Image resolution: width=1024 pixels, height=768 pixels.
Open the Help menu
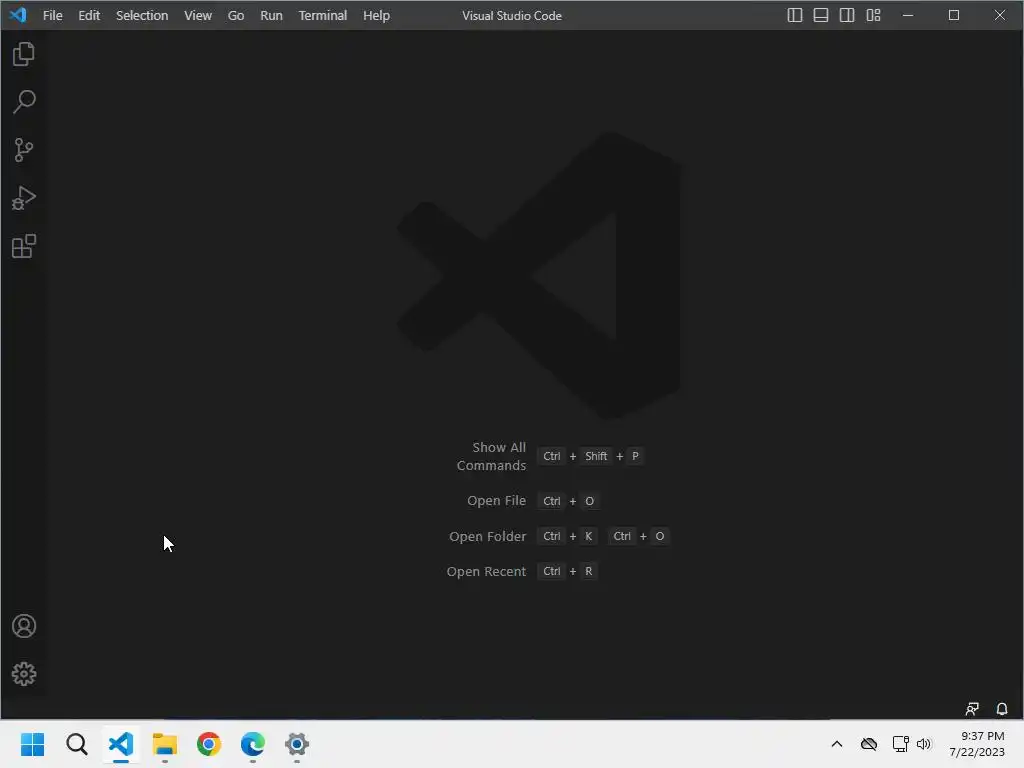[376, 16]
